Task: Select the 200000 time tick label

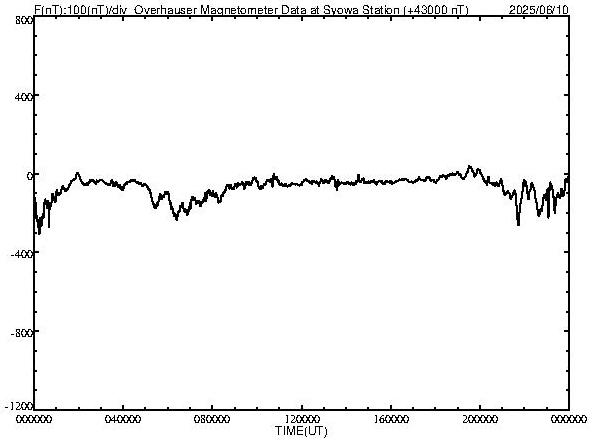Action: click(x=480, y=419)
